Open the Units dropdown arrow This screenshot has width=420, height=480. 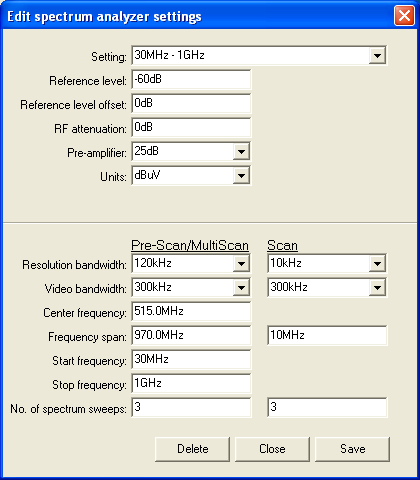(241, 175)
